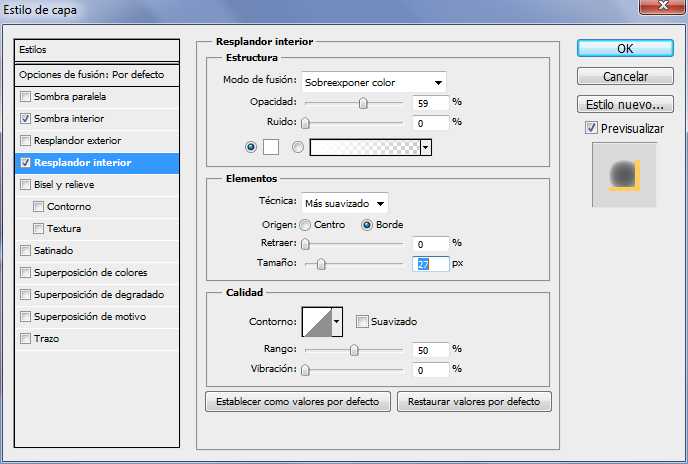Click the Ruido slider handle
This screenshot has width=688, height=464.
[x=305, y=123]
